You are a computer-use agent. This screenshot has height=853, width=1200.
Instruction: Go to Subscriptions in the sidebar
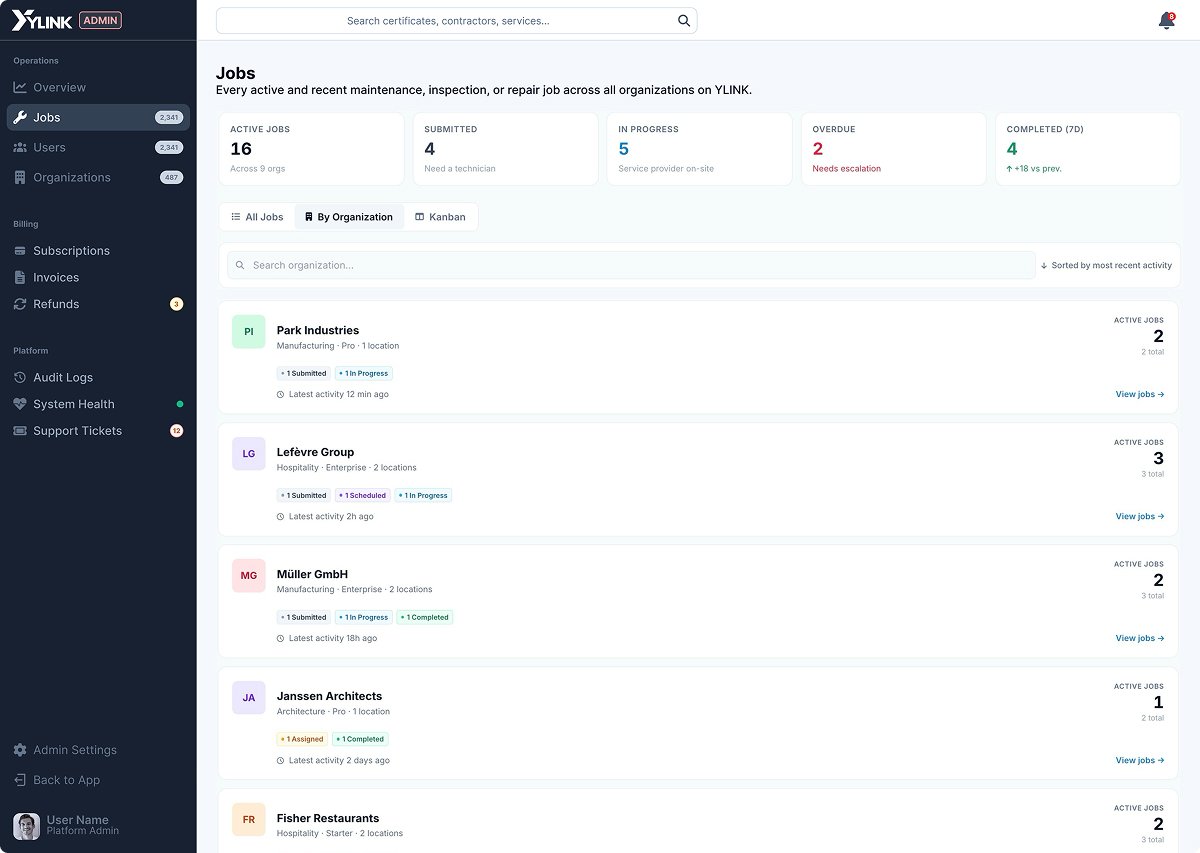(x=98, y=251)
